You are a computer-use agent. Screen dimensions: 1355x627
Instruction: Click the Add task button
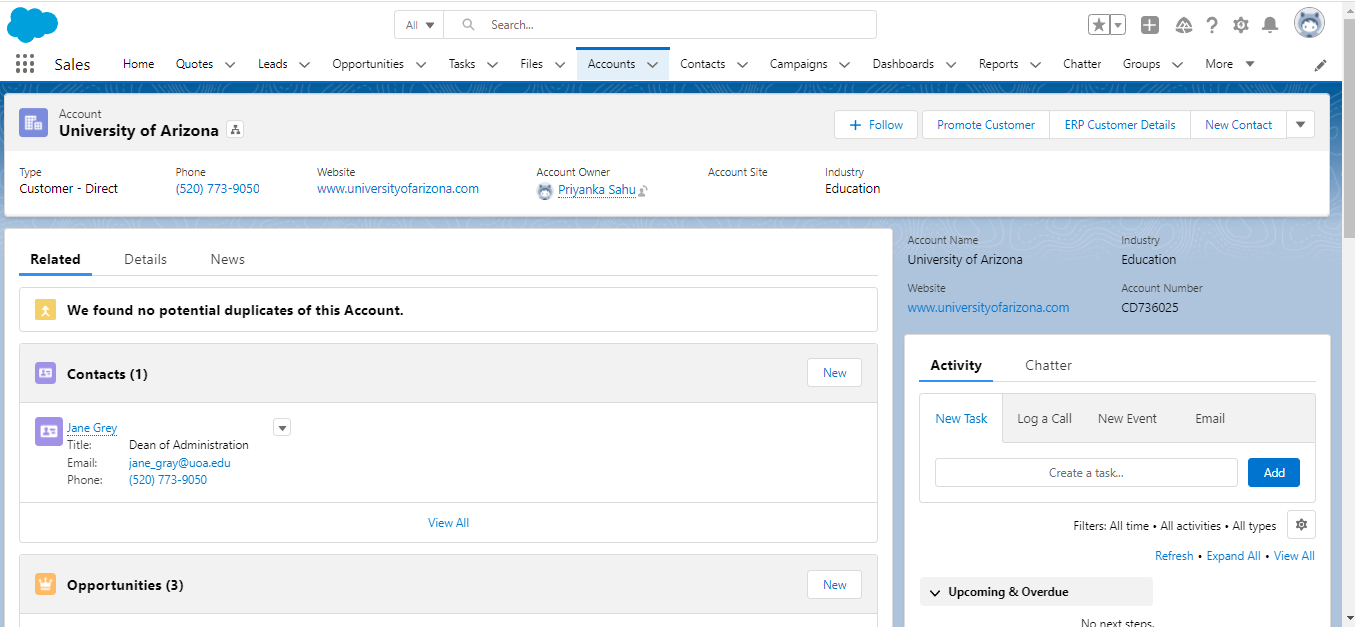pos(1273,473)
